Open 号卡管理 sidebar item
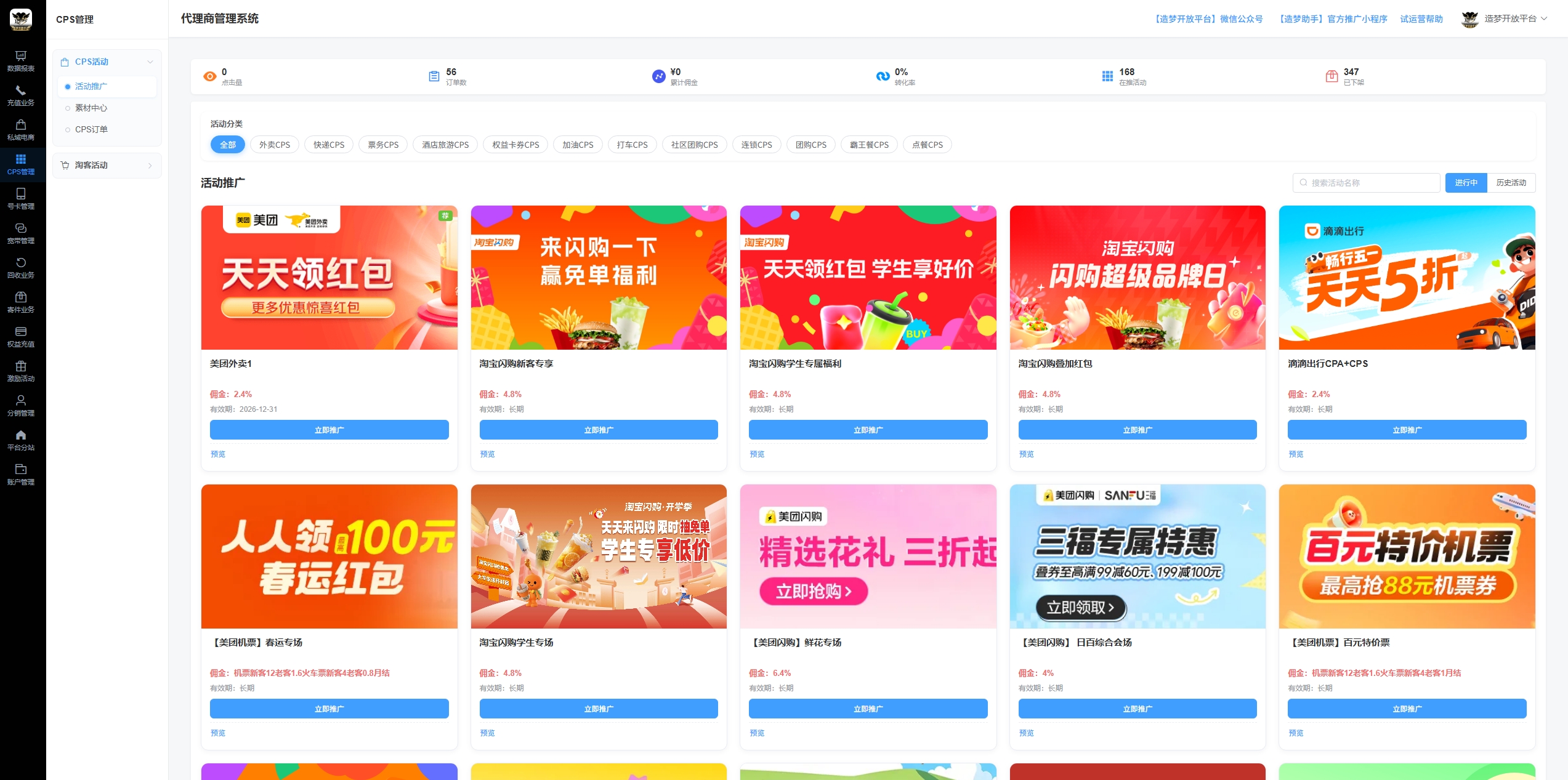Image resolution: width=1568 pixels, height=780 pixels. [x=21, y=199]
